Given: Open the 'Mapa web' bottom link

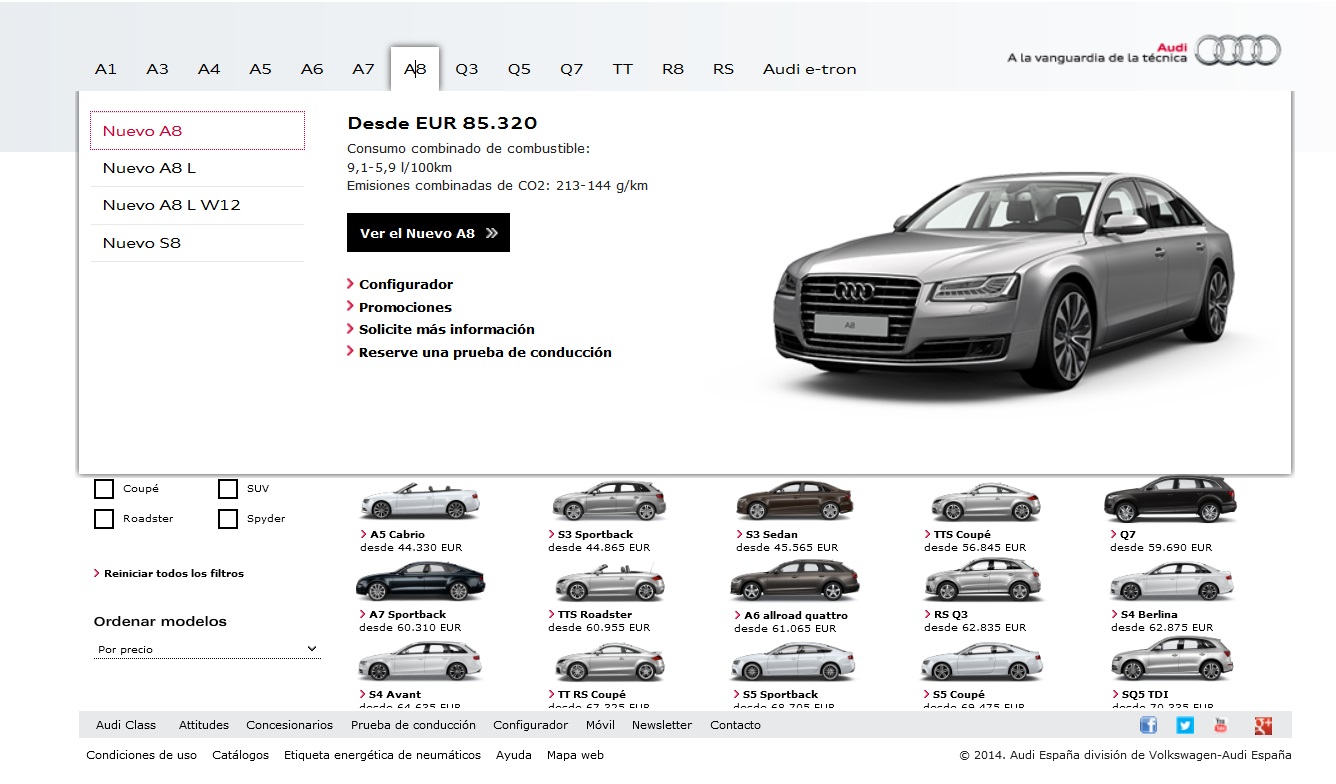Looking at the screenshot, I should (575, 755).
